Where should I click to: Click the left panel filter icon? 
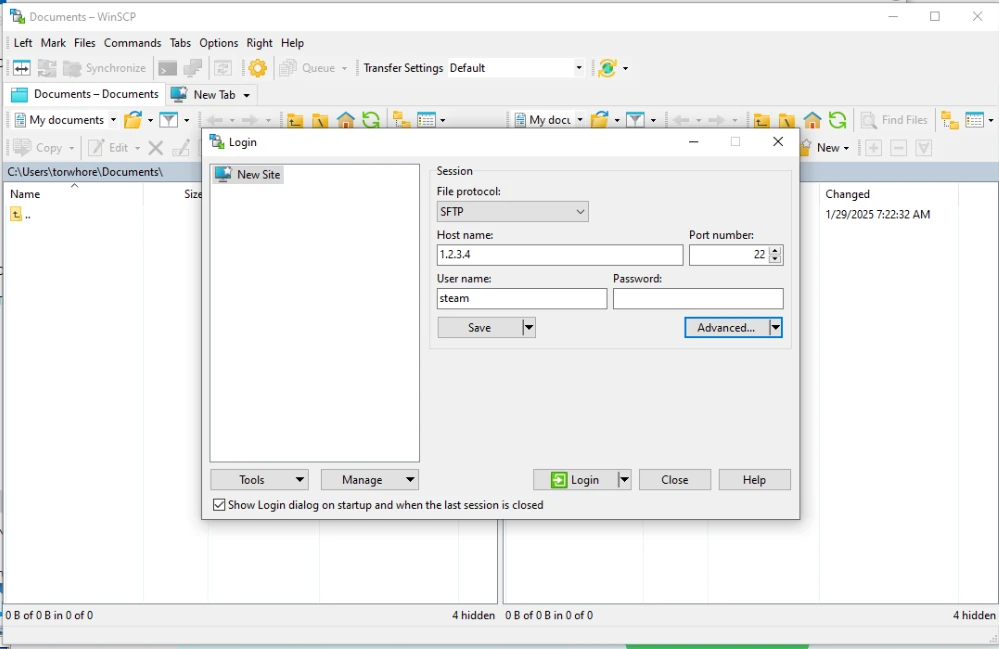(x=169, y=120)
